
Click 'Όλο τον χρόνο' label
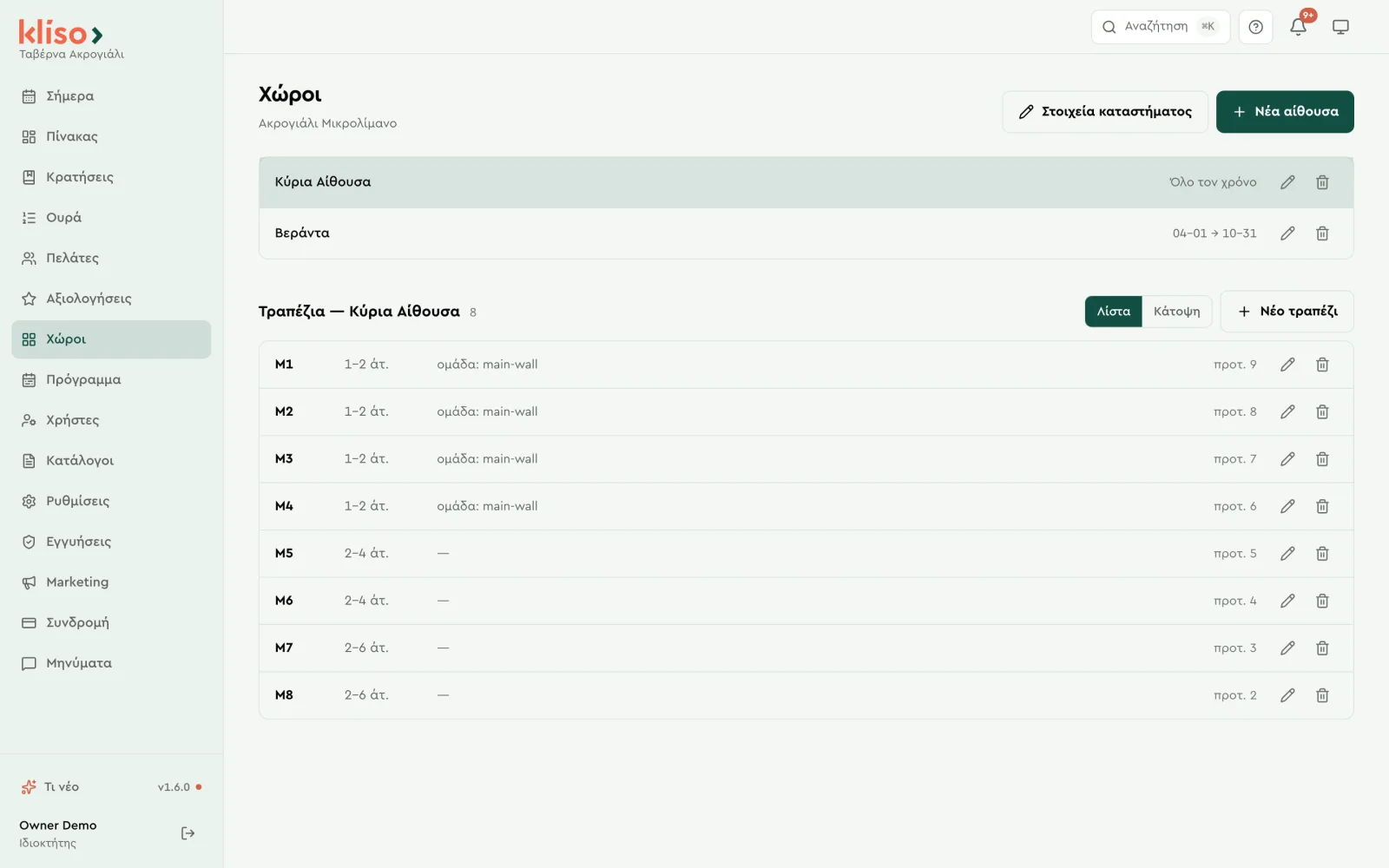(1213, 182)
